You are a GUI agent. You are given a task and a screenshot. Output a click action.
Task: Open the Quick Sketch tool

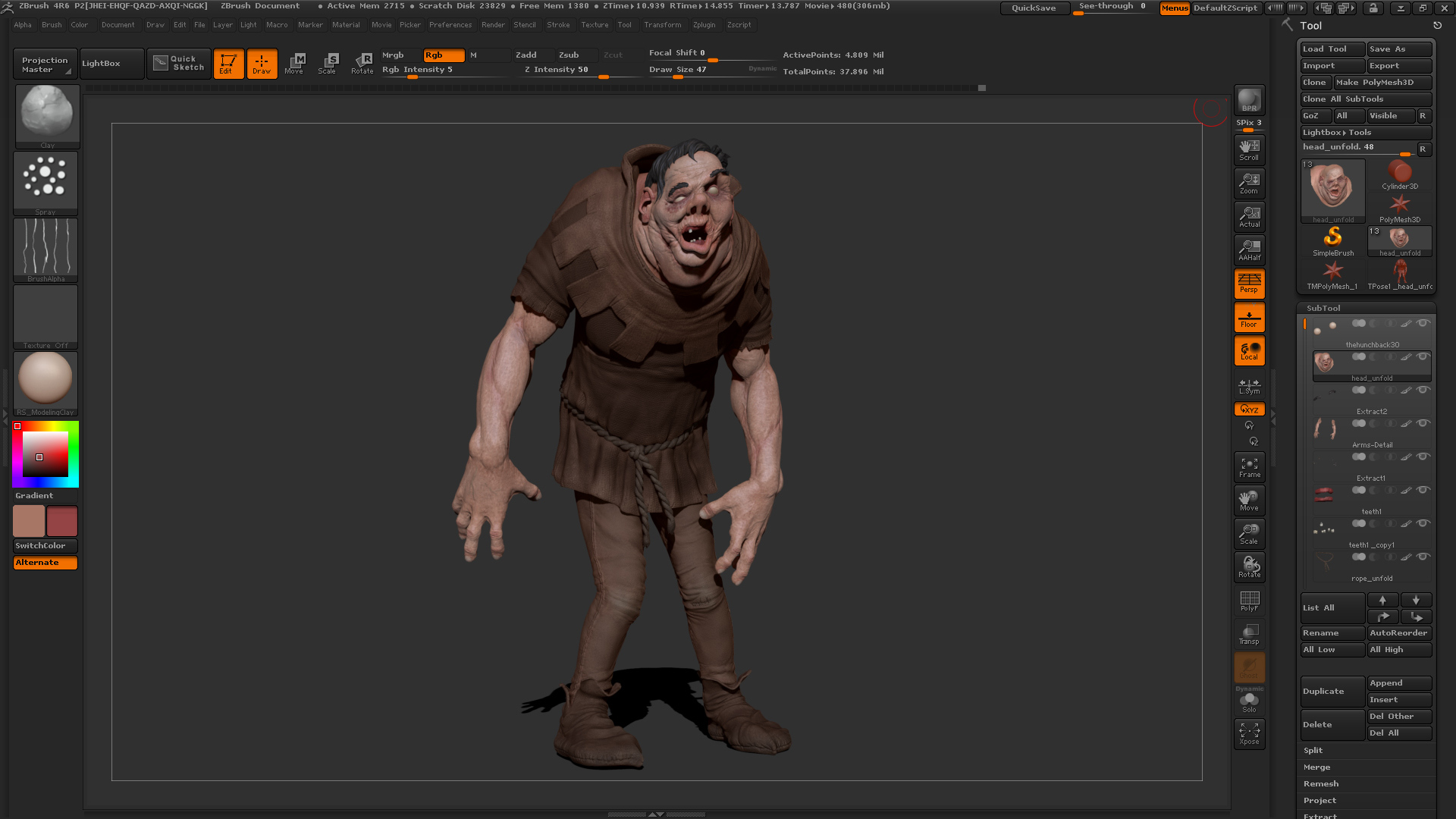[179, 63]
